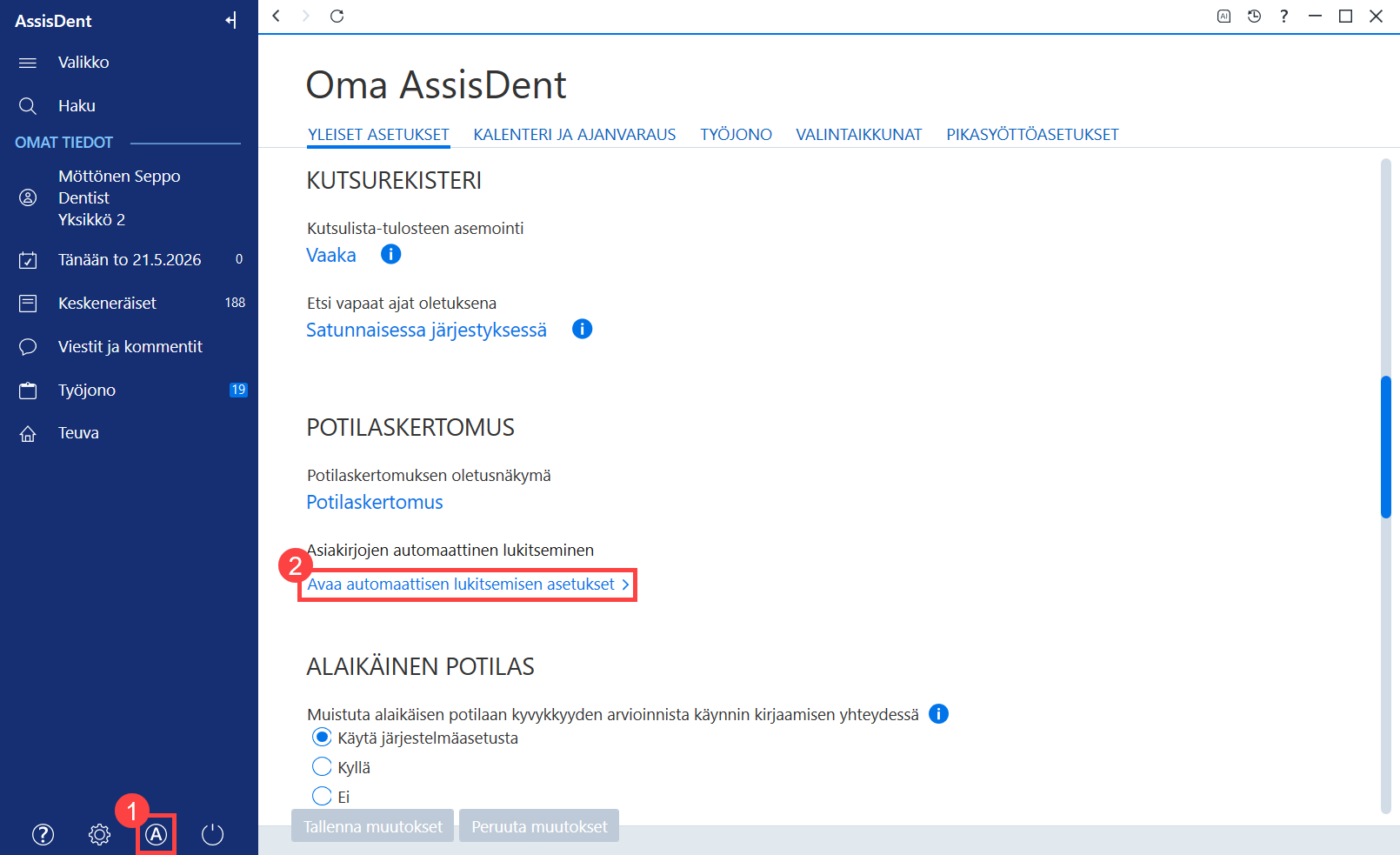Switch to Pikasyöttöasetukset tab
This screenshot has width=1400, height=855.
1032,135
